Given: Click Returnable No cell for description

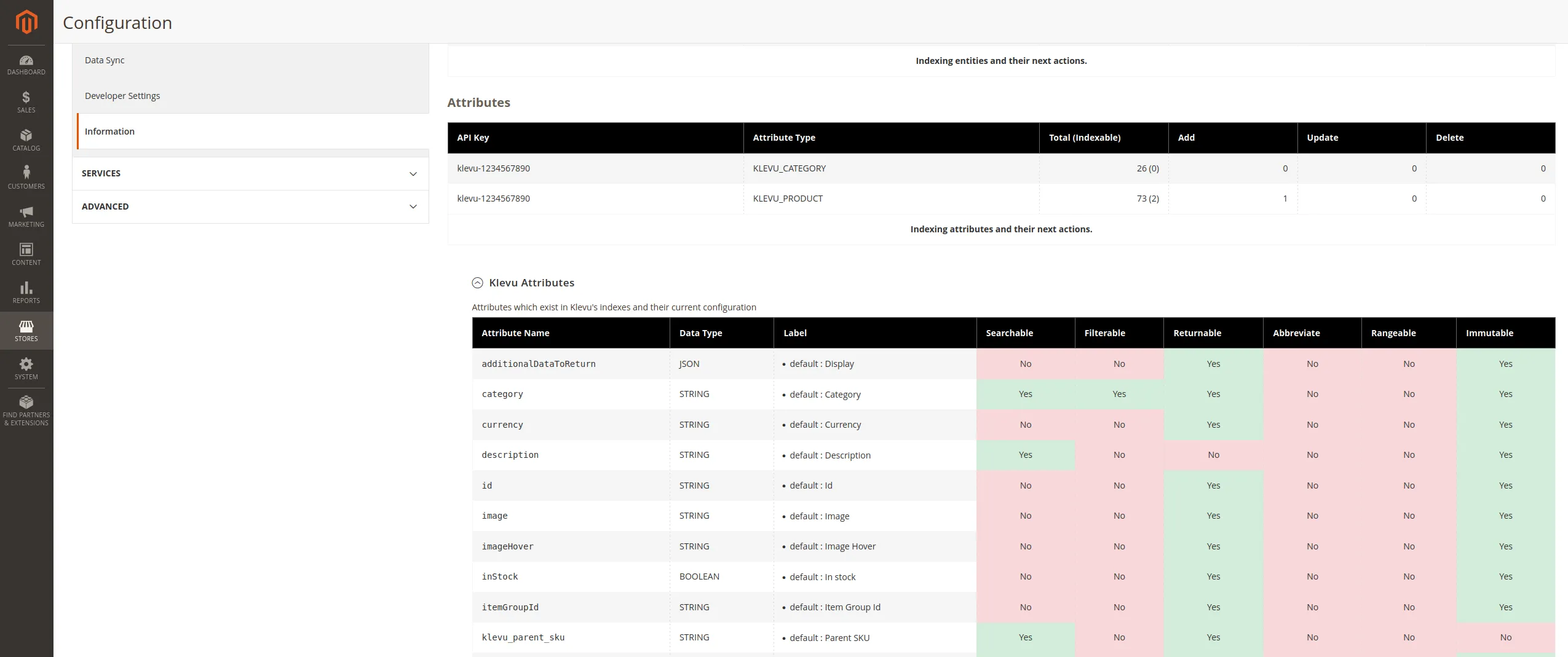Looking at the screenshot, I should point(1213,455).
